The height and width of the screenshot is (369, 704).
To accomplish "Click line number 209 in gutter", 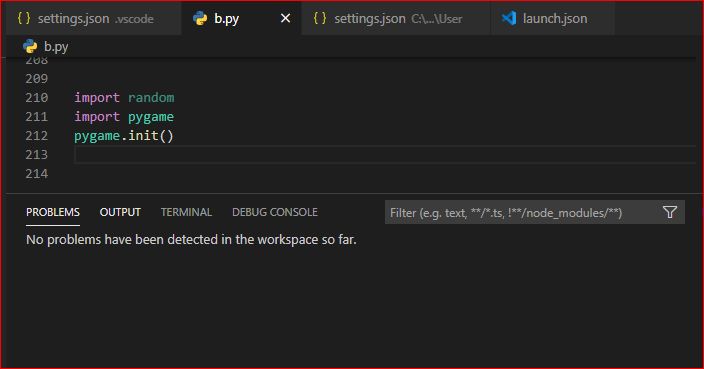I will [x=37, y=79].
